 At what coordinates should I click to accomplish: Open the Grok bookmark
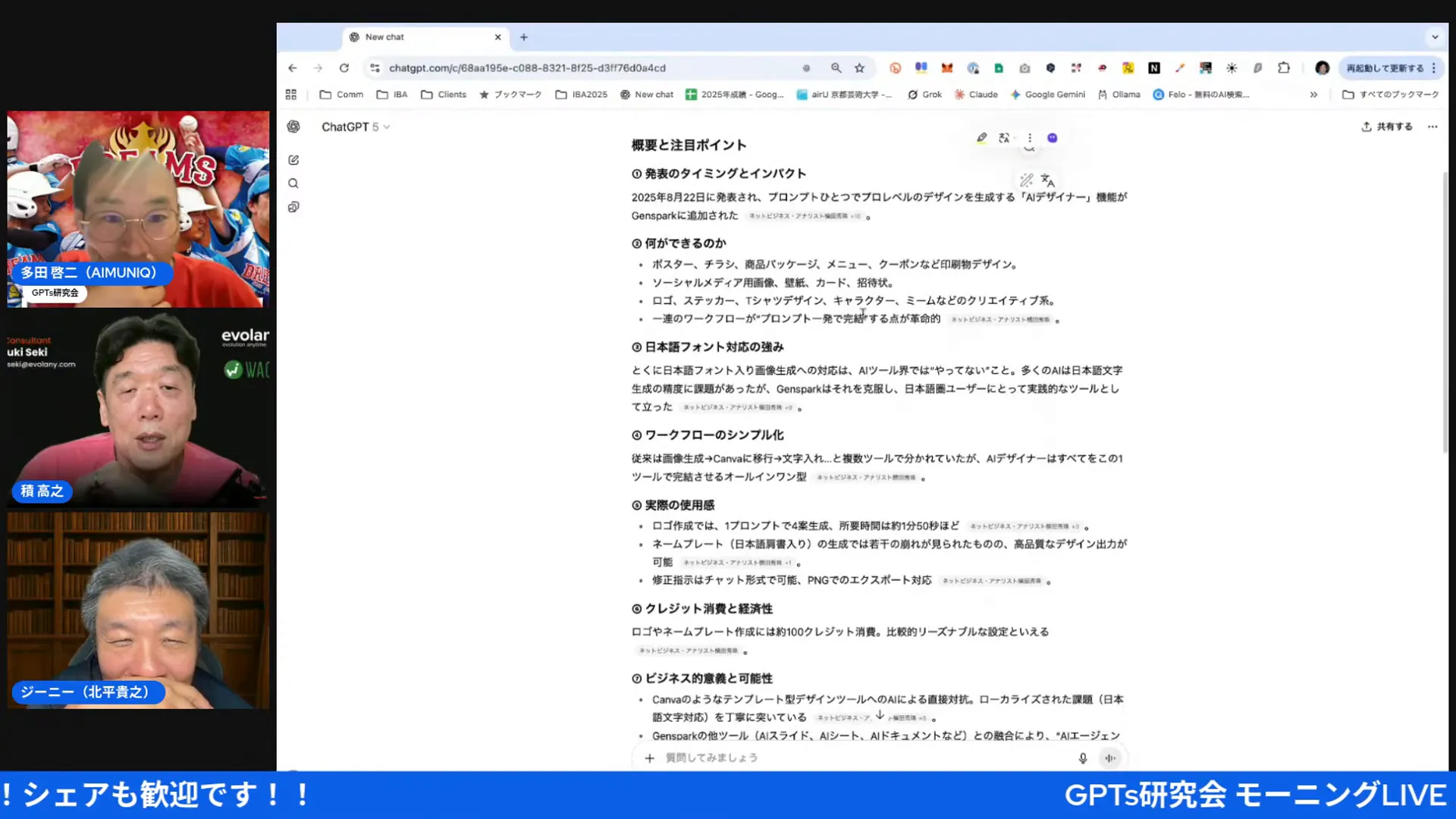[924, 95]
